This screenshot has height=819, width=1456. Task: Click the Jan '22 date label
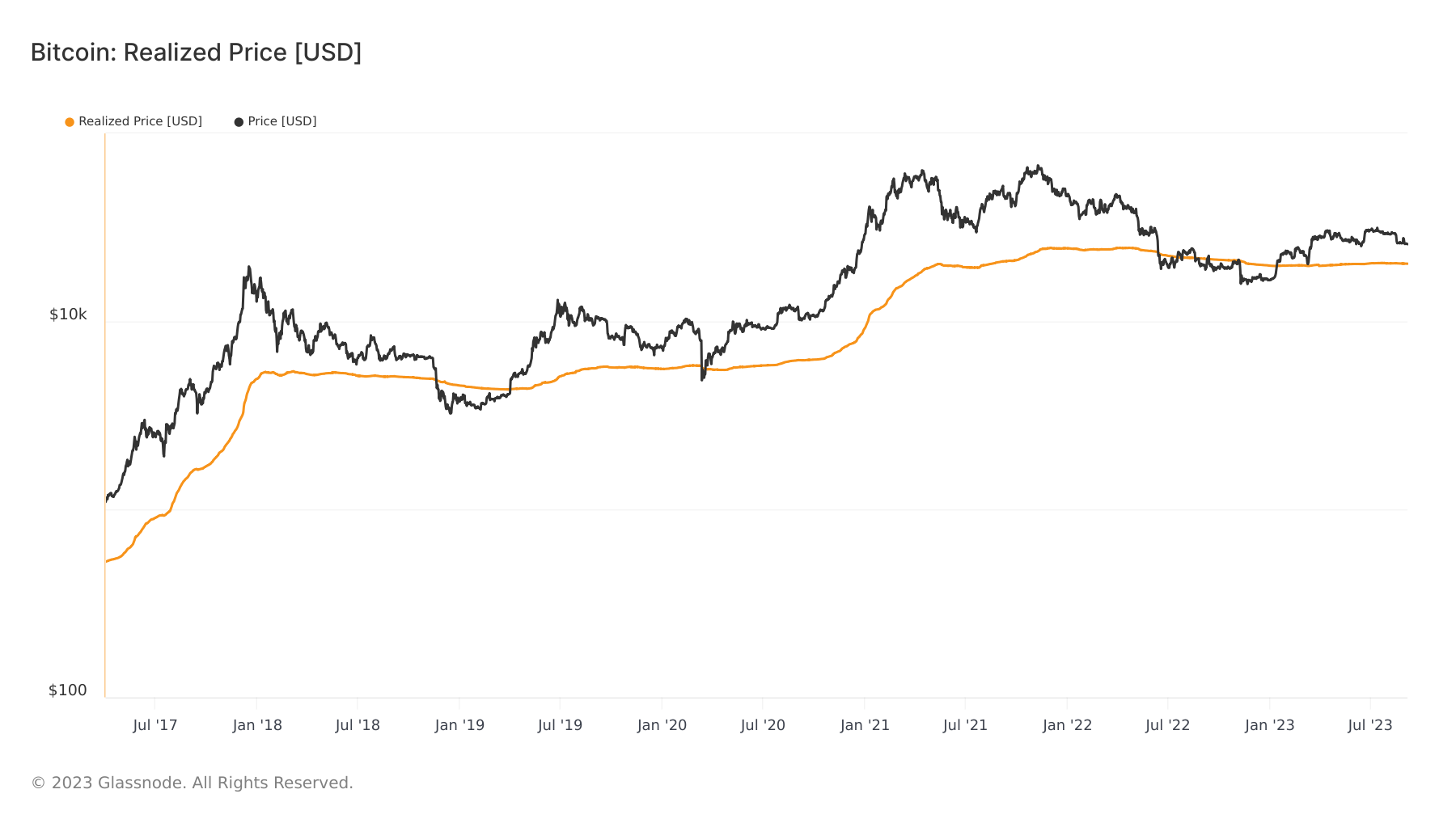click(1067, 725)
